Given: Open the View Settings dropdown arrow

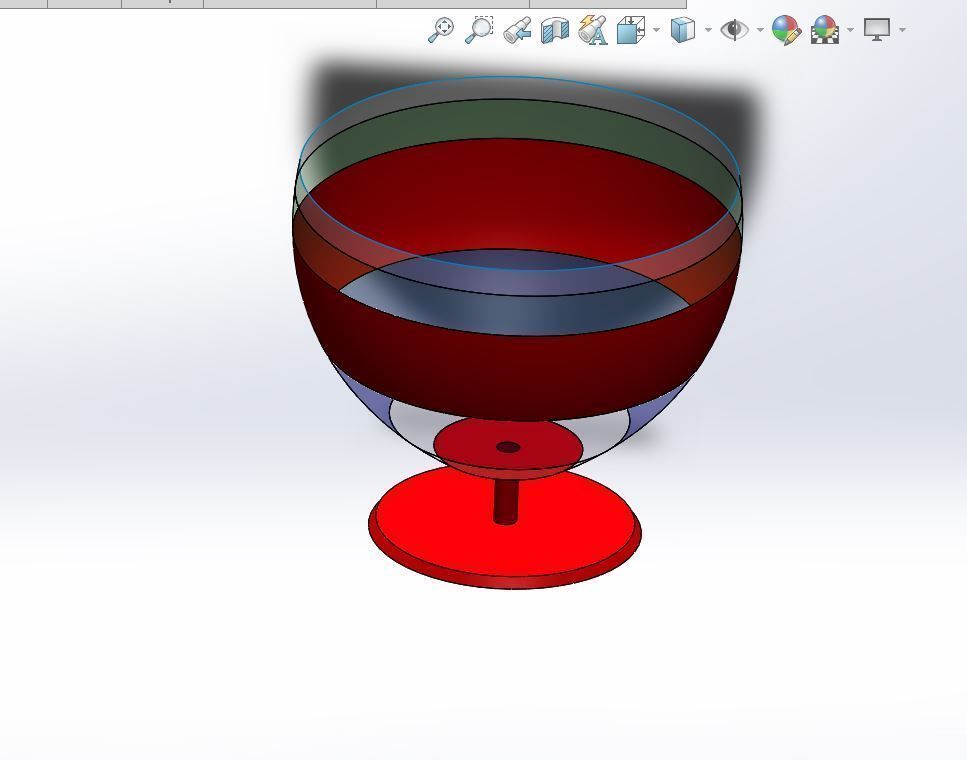Looking at the screenshot, I should point(903,30).
